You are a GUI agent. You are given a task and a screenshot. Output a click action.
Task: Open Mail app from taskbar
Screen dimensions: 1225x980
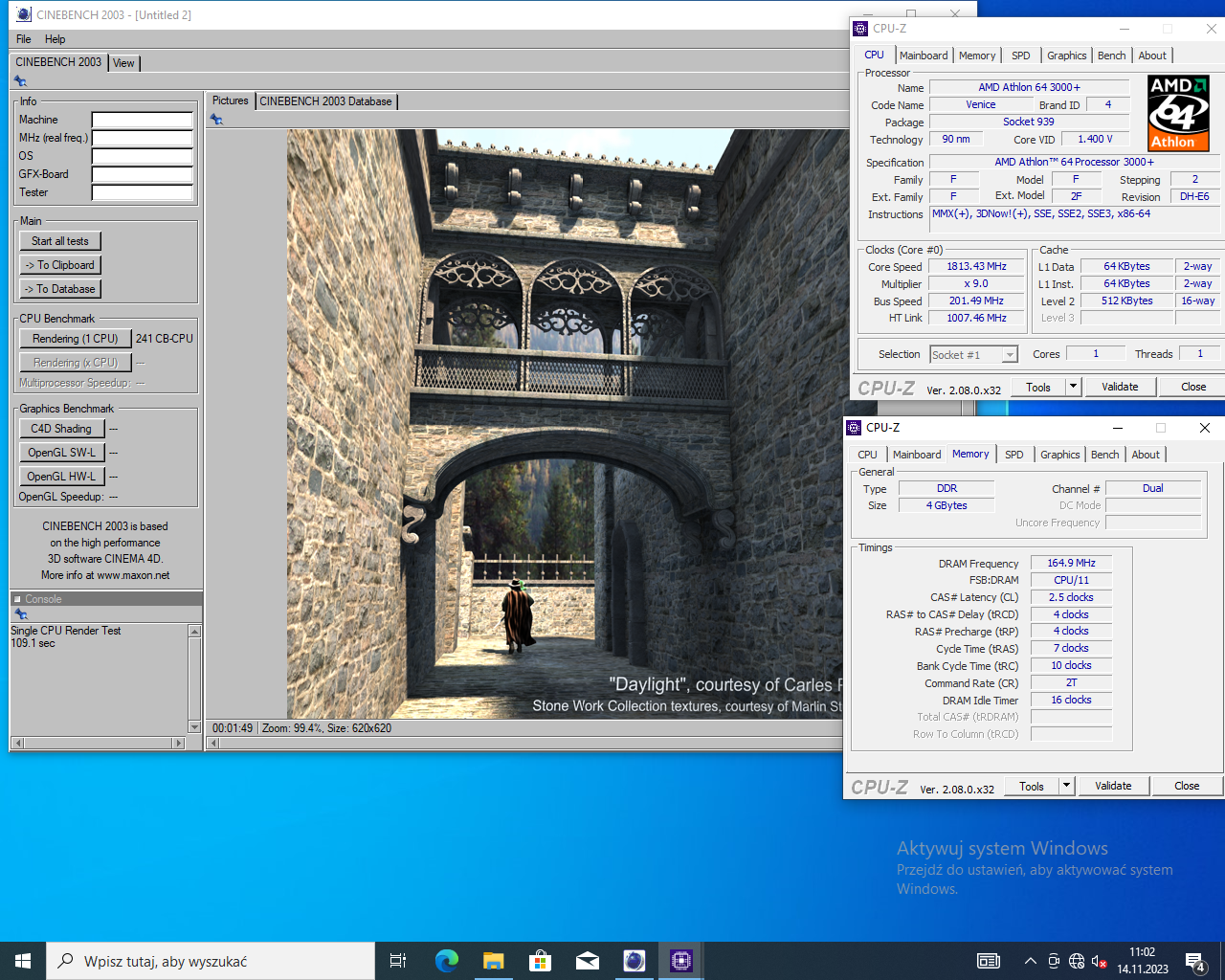pyautogui.click(x=587, y=961)
